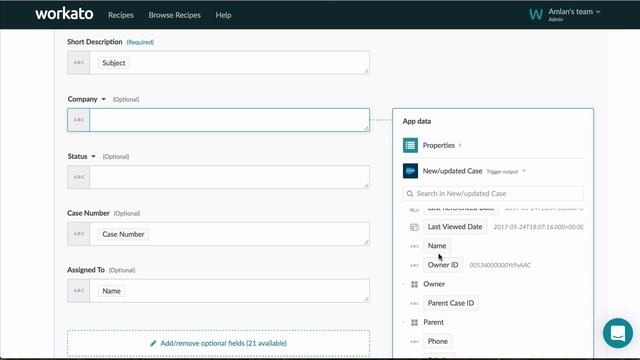
Task: Click the Workato logo
Action: point(64,14)
